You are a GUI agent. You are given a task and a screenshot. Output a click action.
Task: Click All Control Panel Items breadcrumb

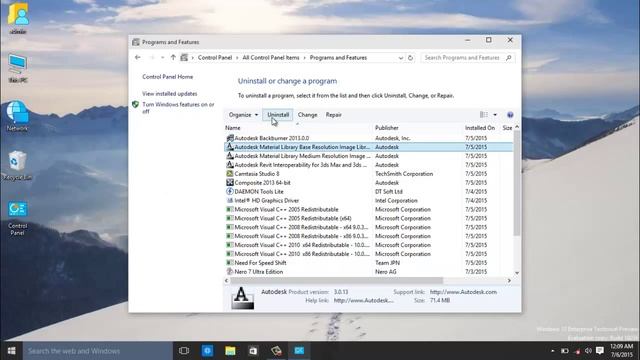271,58
